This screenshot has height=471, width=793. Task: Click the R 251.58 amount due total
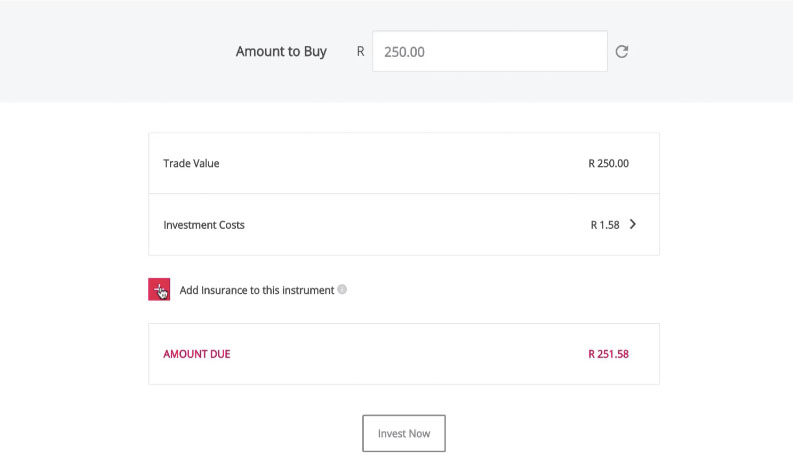click(609, 354)
